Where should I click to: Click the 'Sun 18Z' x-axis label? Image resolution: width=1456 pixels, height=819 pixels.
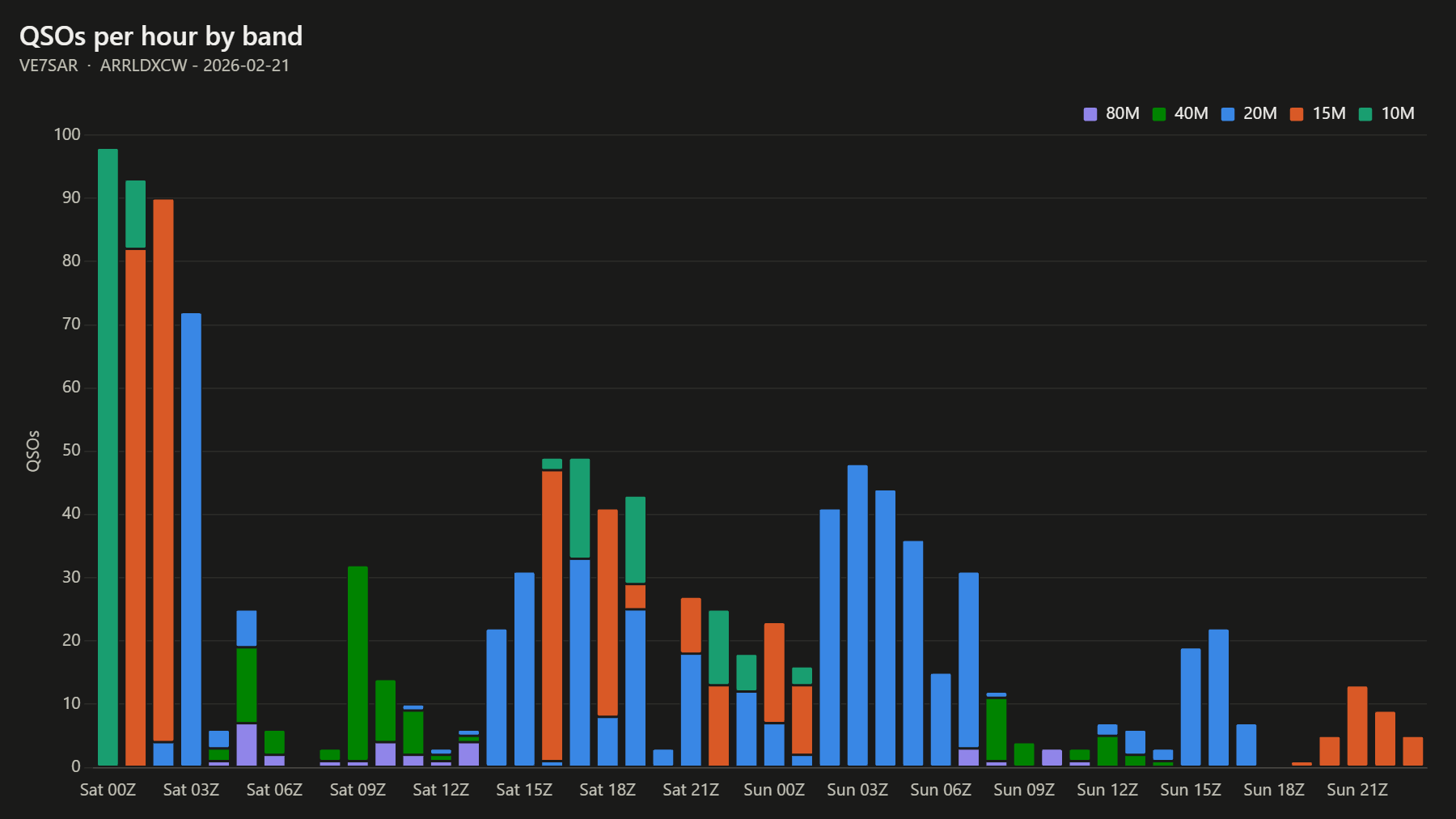click(1274, 790)
